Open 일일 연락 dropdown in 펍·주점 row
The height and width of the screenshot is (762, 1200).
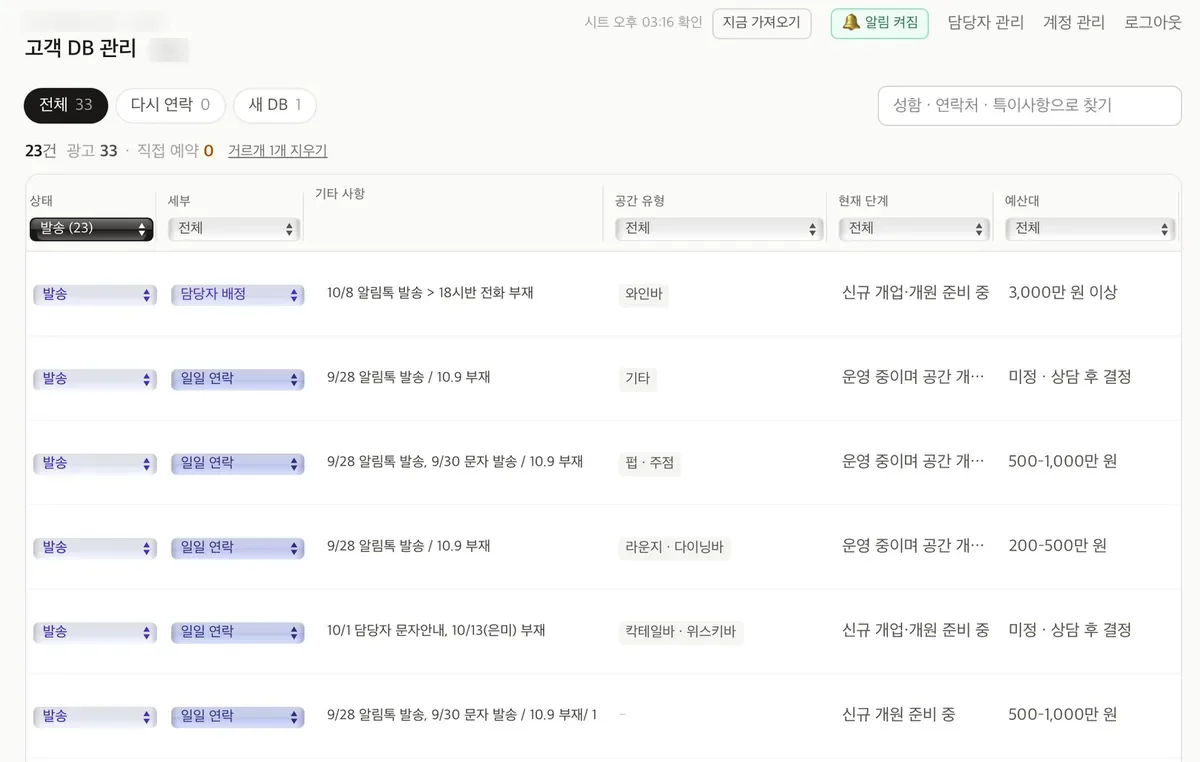click(x=237, y=464)
